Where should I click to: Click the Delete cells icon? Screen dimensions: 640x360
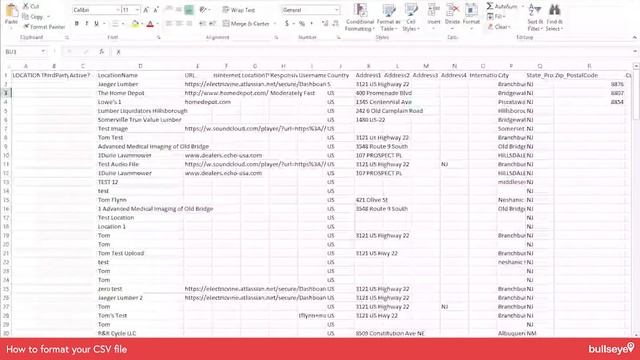(x=452, y=10)
